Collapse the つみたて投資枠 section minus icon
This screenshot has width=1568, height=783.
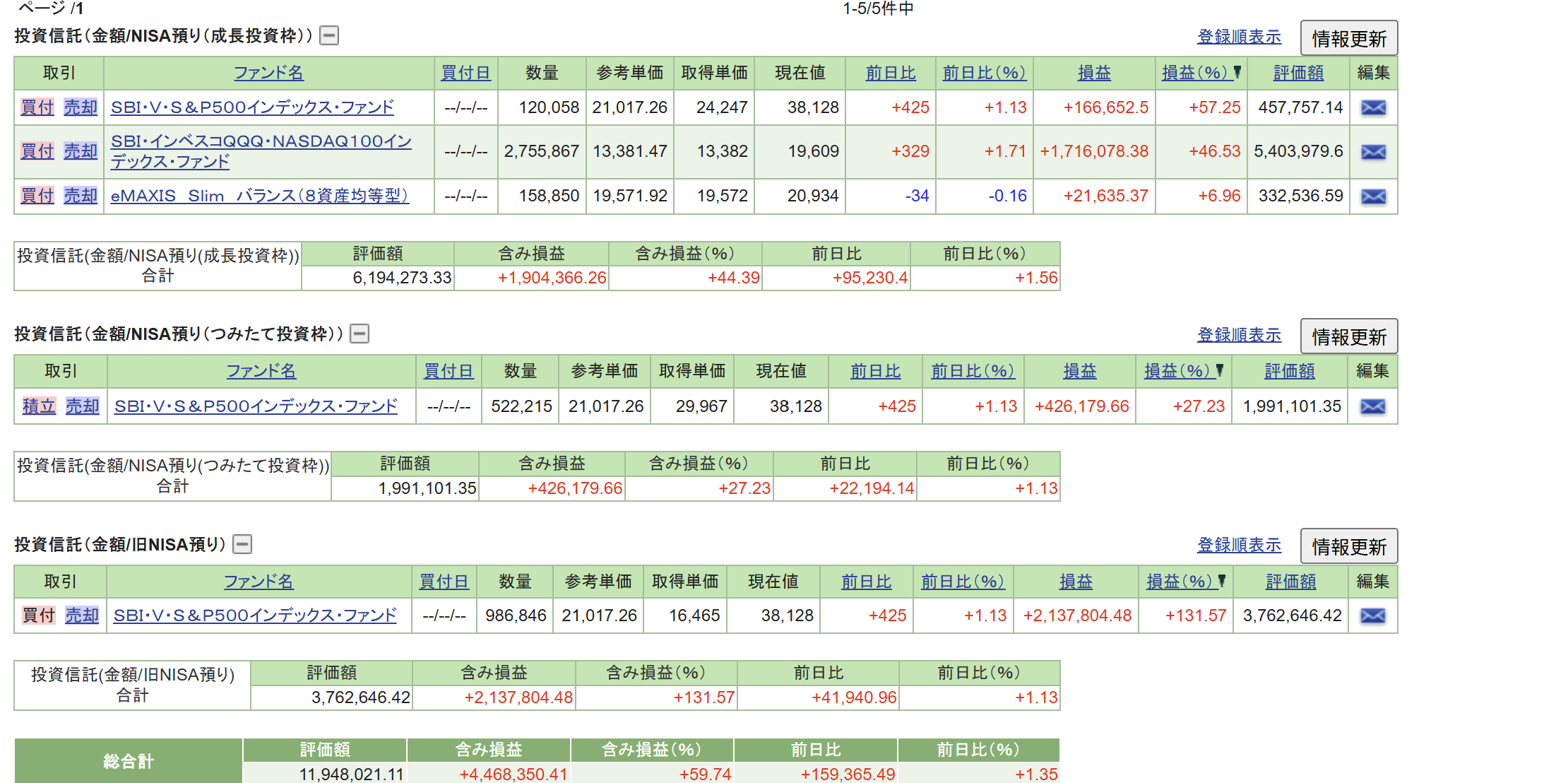point(360,334)
